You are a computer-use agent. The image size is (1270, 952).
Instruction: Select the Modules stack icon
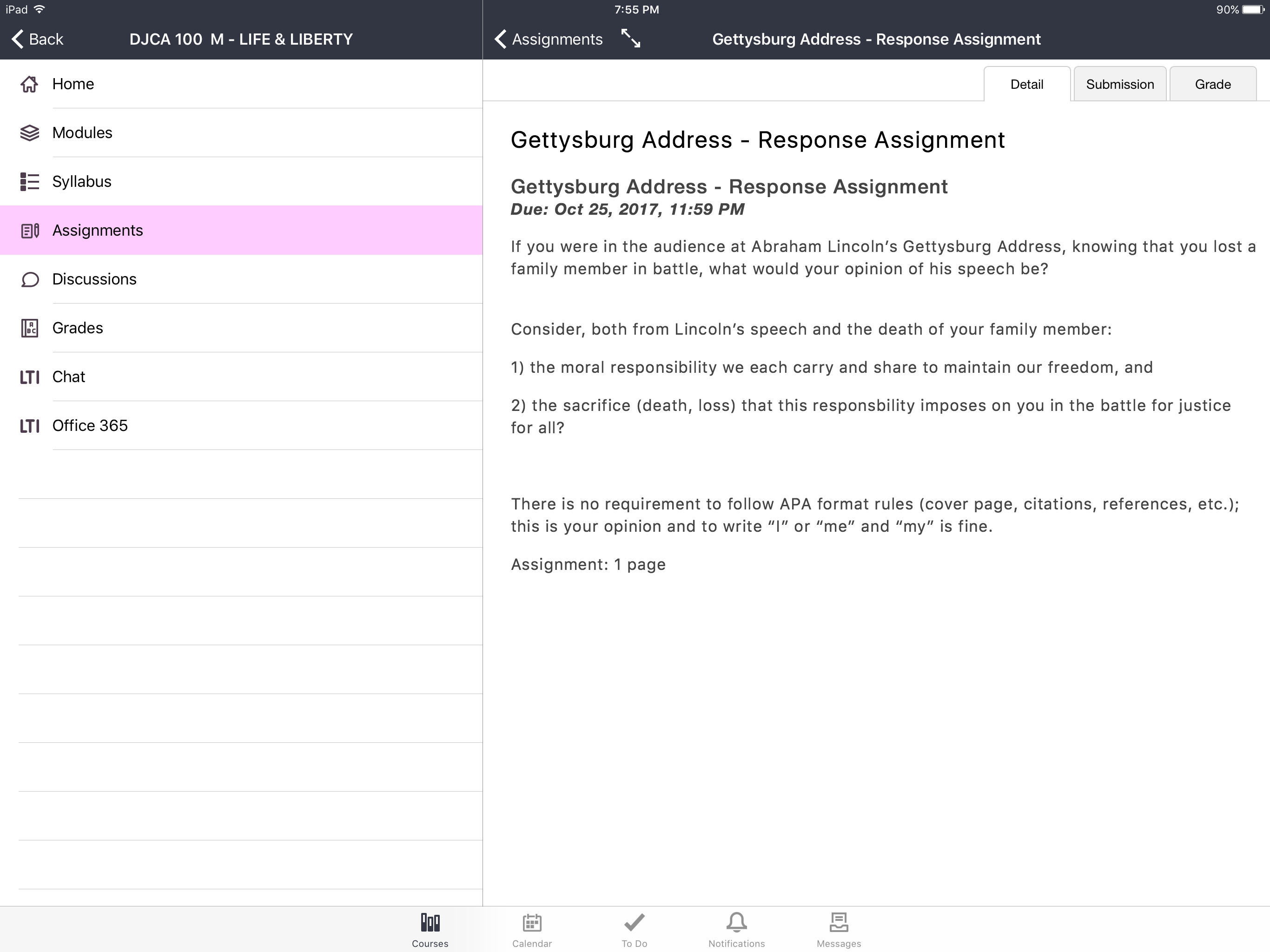[29, 132]
